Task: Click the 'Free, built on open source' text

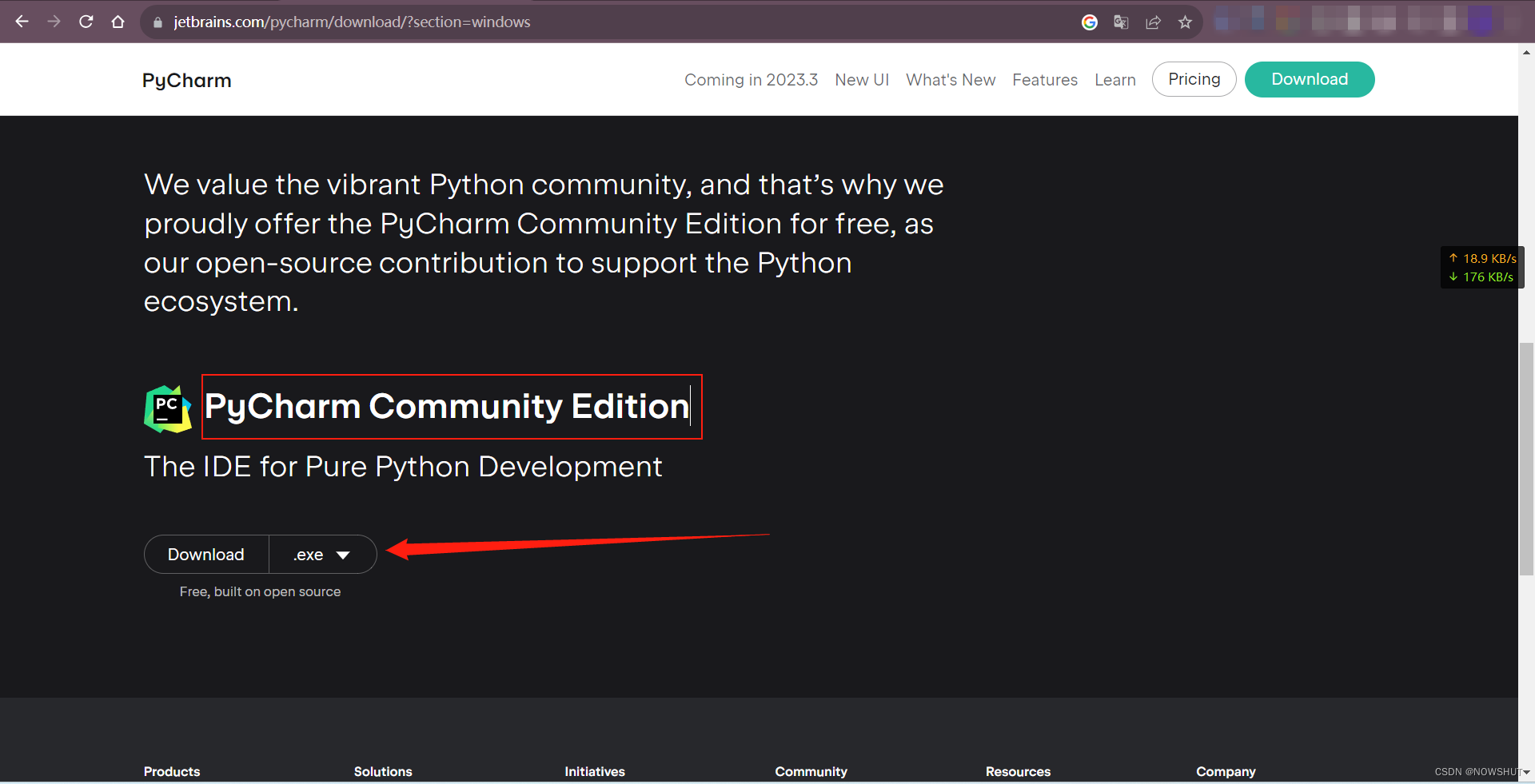Action: [x=260, y=591]
